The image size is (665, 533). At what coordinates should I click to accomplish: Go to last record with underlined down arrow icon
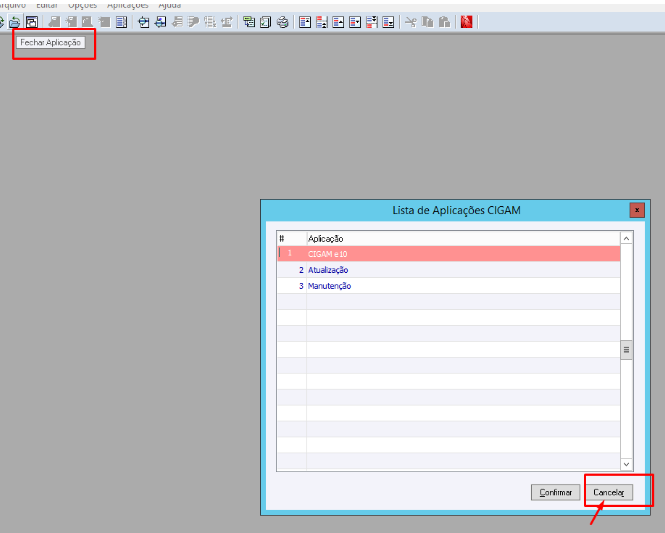coord(388,22)
